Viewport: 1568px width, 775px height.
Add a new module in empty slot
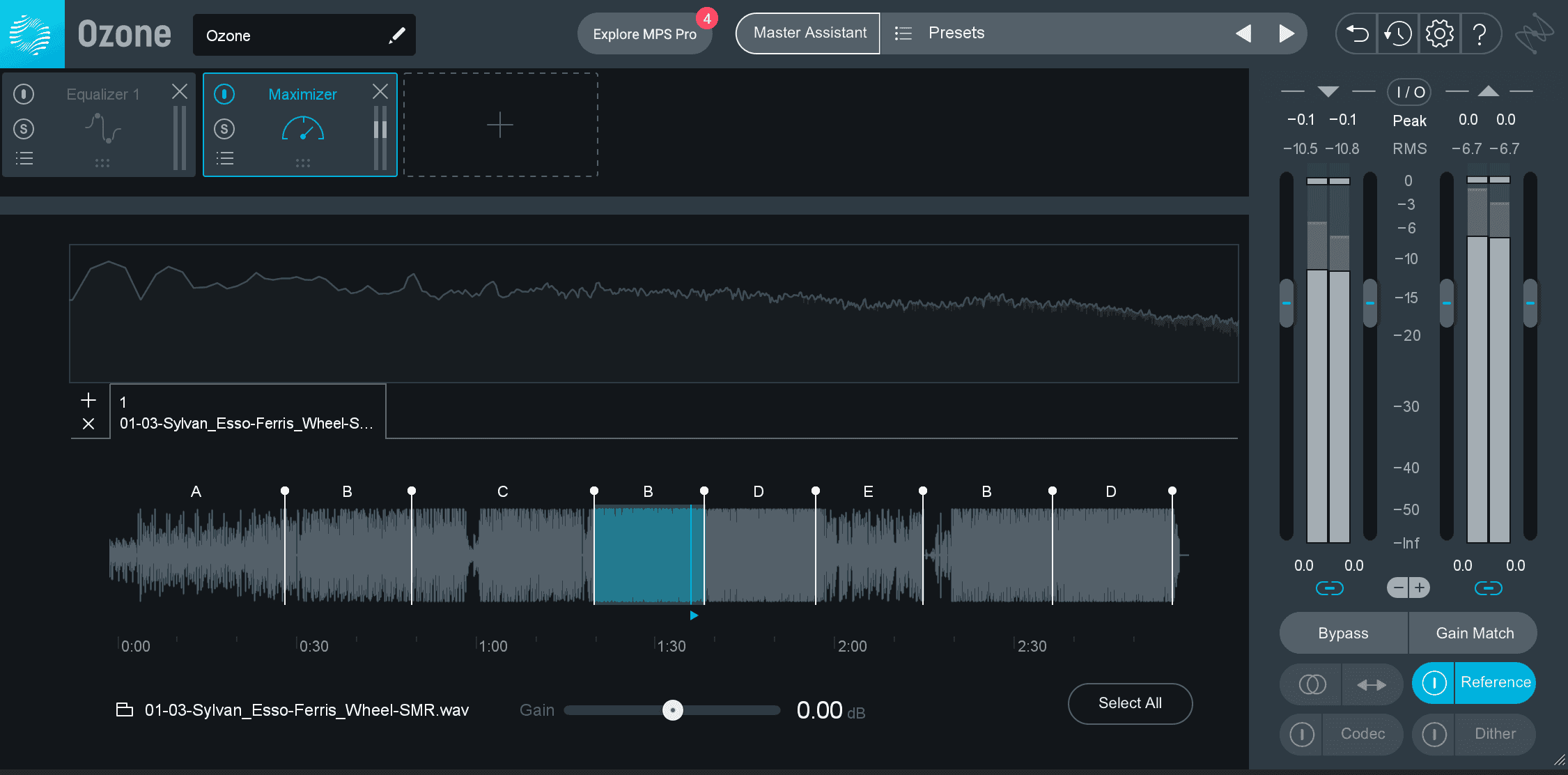(500, 125)
